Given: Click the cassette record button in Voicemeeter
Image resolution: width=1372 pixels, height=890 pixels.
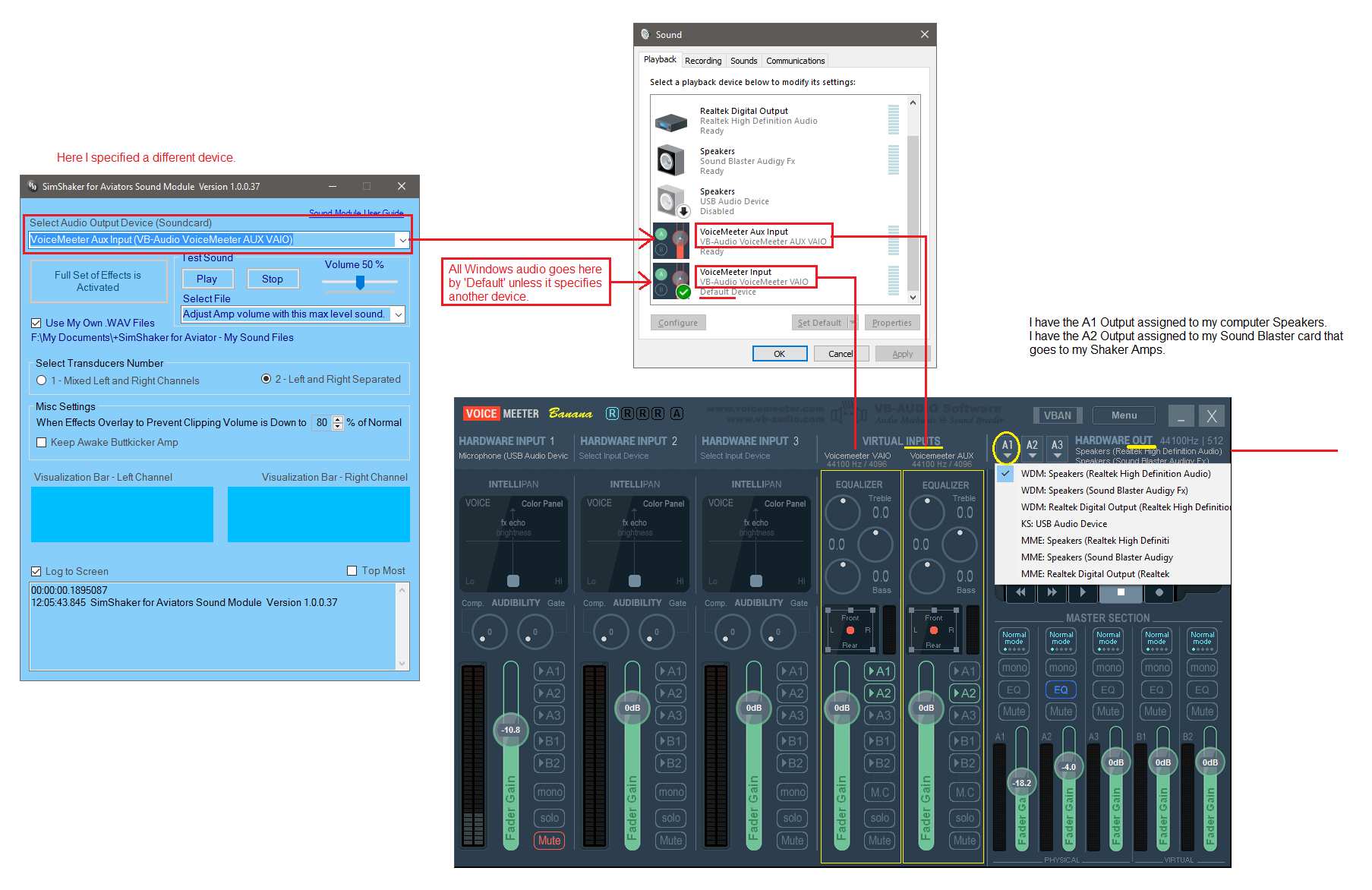Looking at the screenshot, I should (x=1159, y=592).
